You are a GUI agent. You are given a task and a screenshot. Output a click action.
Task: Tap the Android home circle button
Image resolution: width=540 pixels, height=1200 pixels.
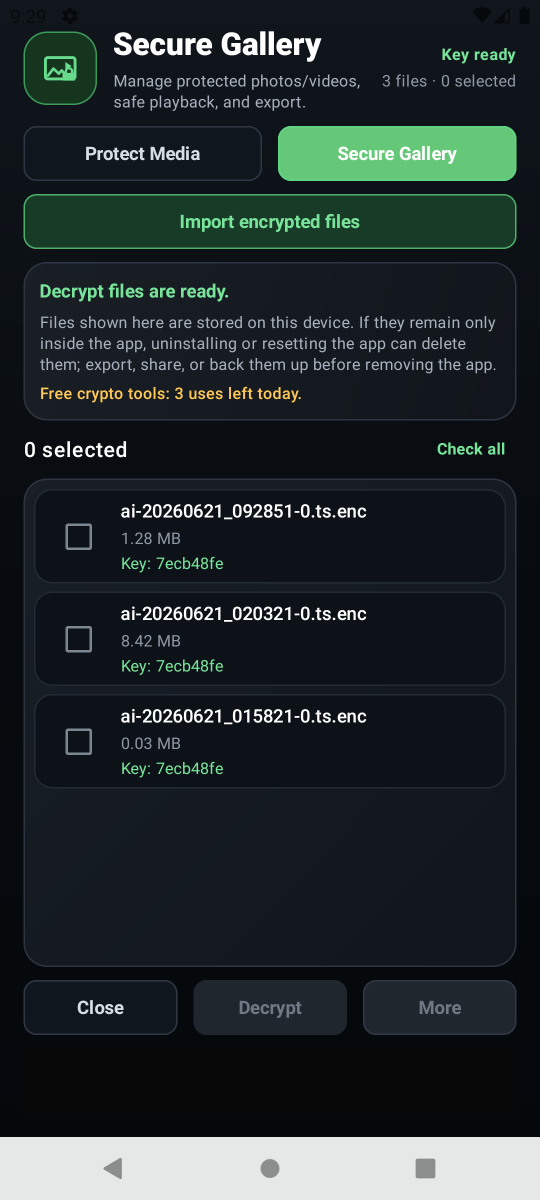pyautogui.click(x=270, y=1168)
